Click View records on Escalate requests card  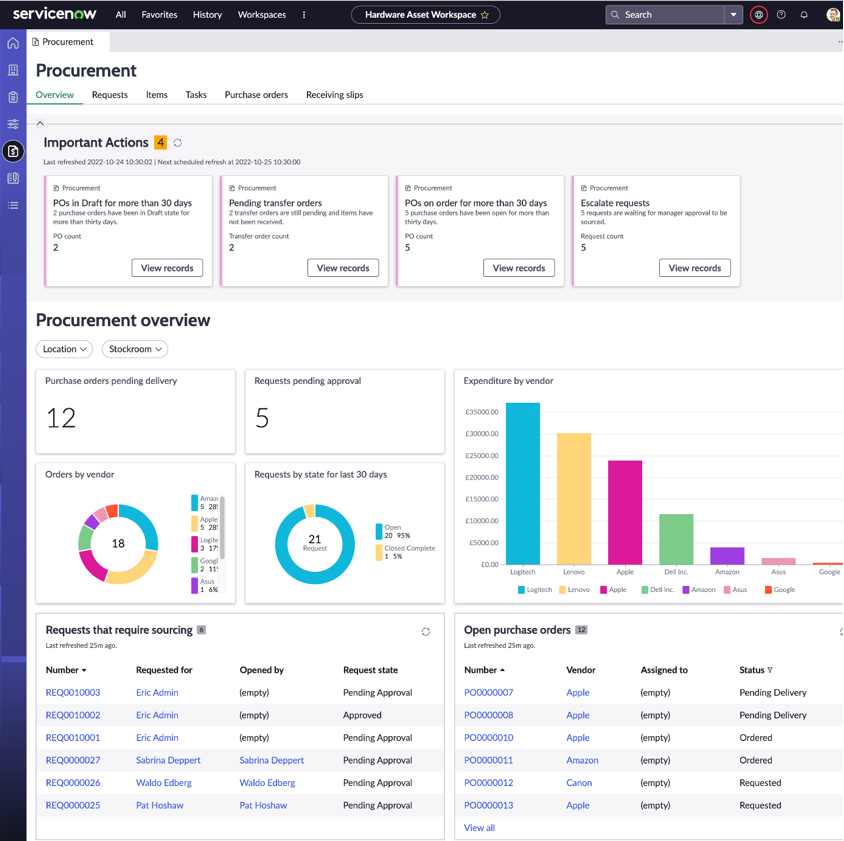(x=694, y=267)
